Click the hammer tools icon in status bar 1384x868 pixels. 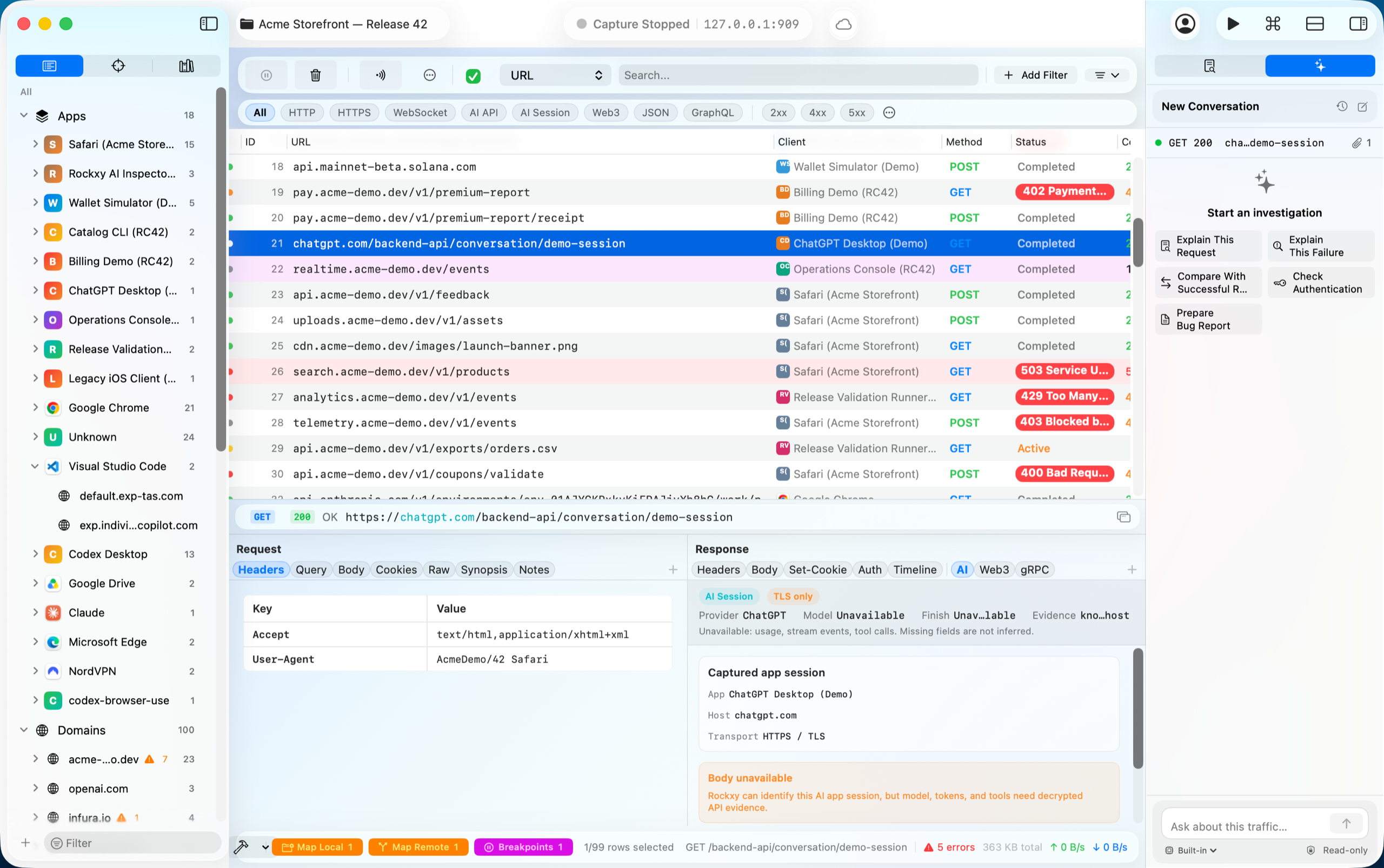click(241, 847)
